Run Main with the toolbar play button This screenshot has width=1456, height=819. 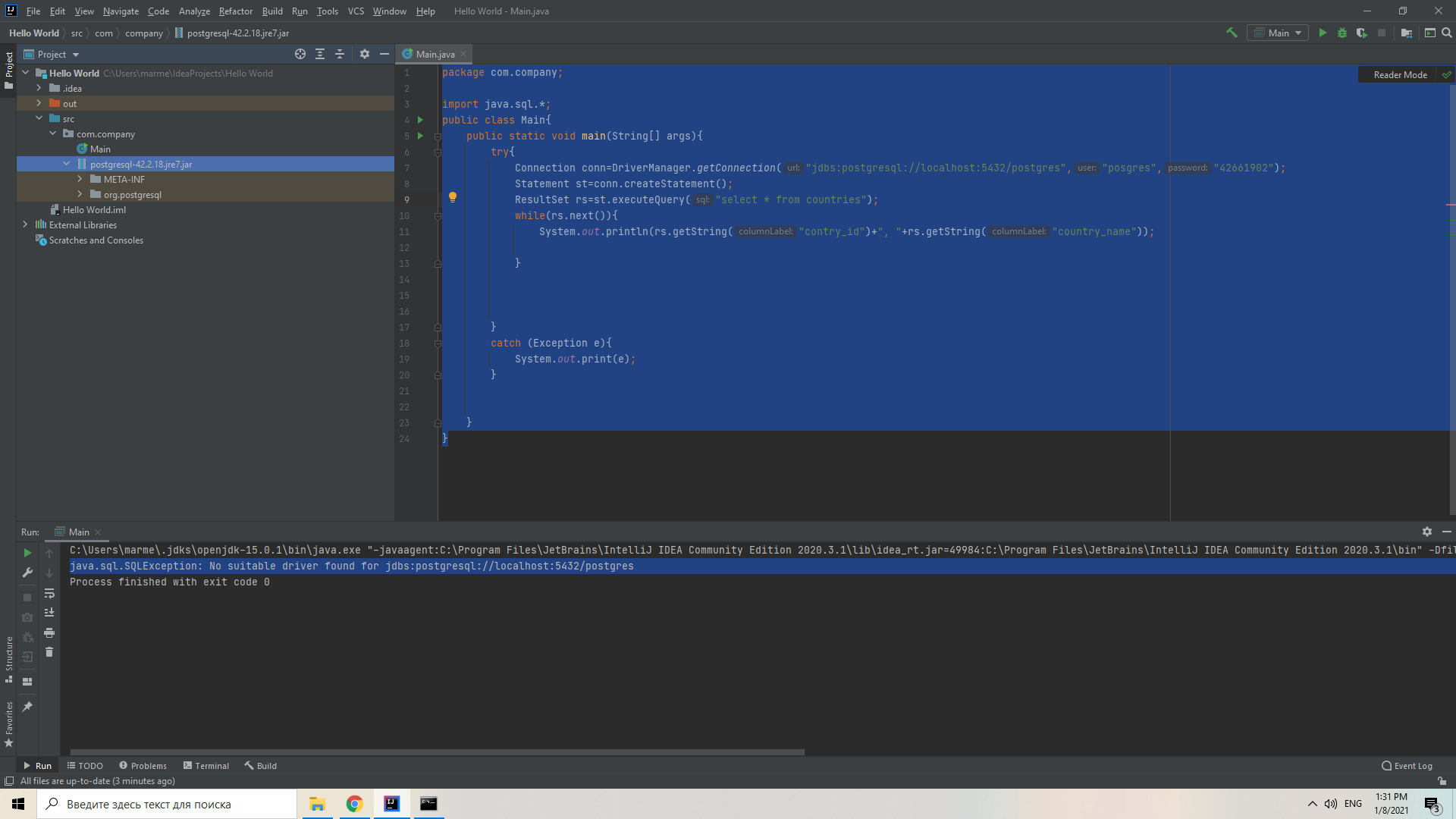(x=1323, y=33)
